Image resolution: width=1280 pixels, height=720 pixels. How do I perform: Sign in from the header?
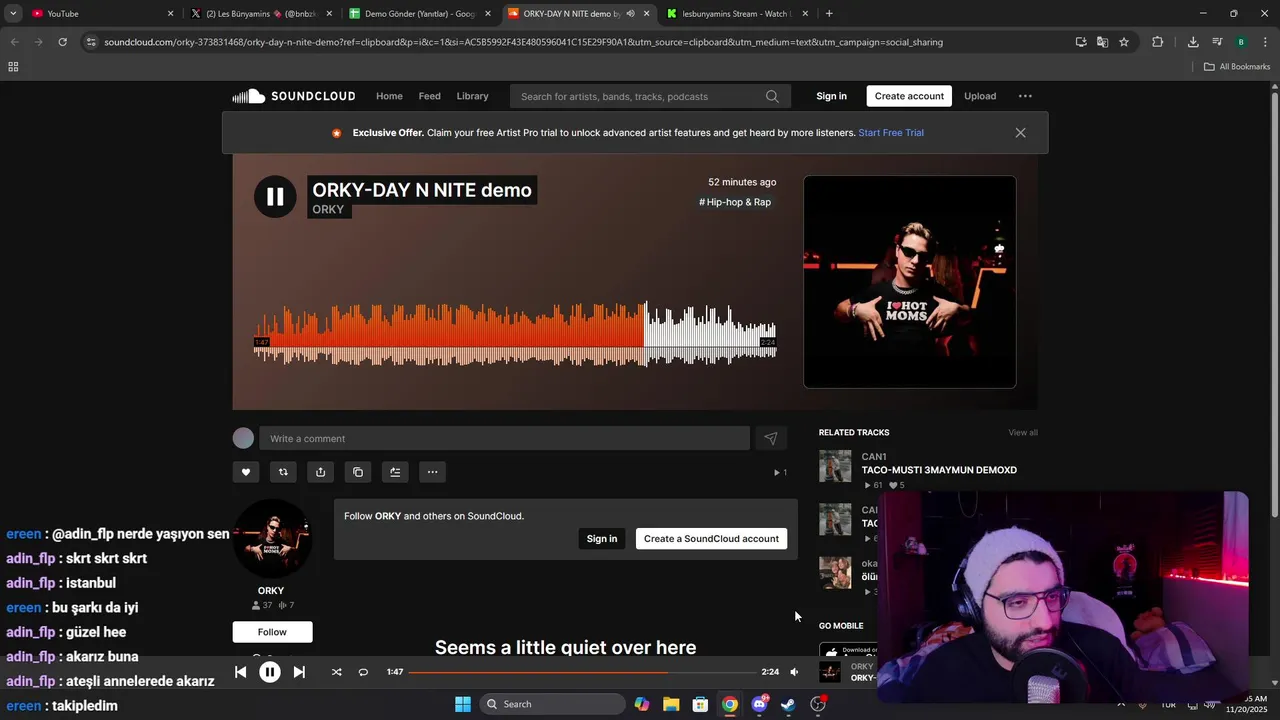831,96
